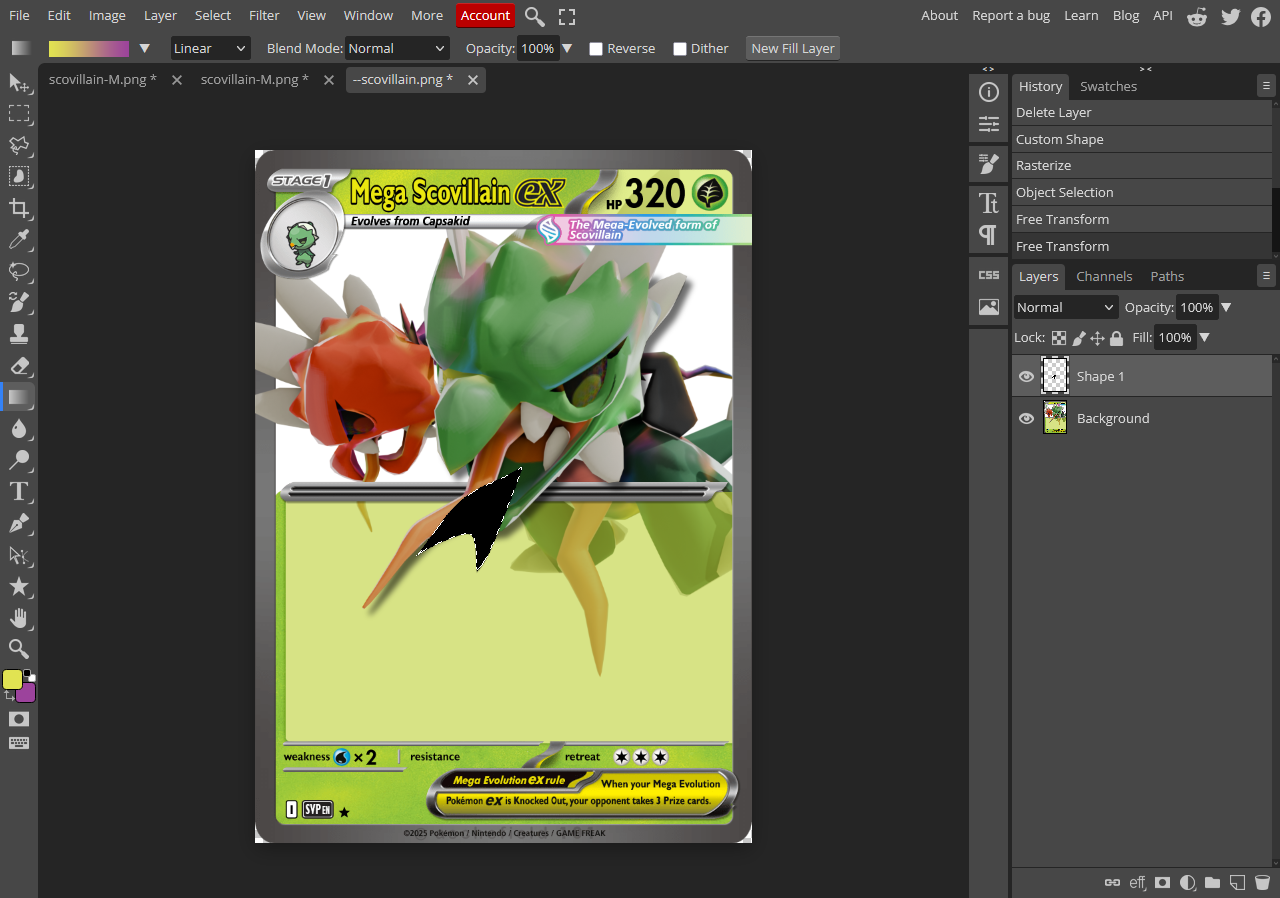
Task: Switch to the Channels tab
Action: click(1104, 277)
